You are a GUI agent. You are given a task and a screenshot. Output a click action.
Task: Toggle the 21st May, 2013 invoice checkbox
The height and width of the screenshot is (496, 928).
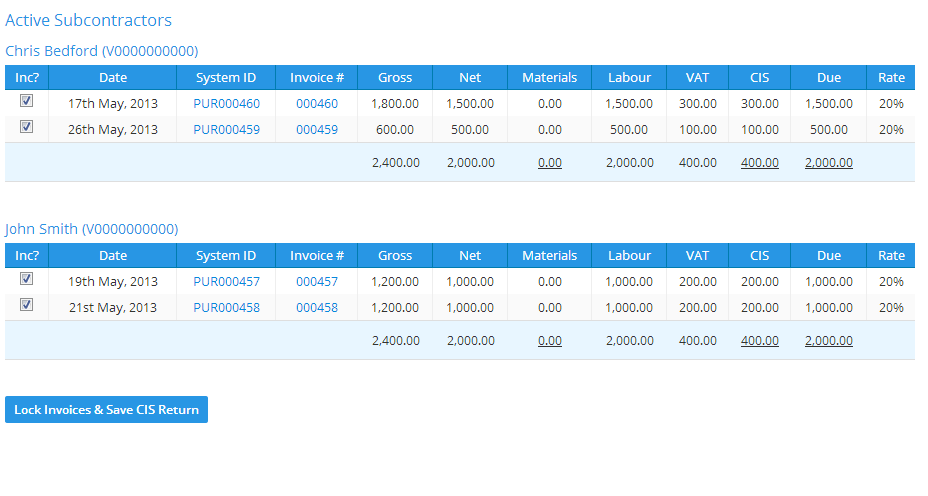coord(27,305)
